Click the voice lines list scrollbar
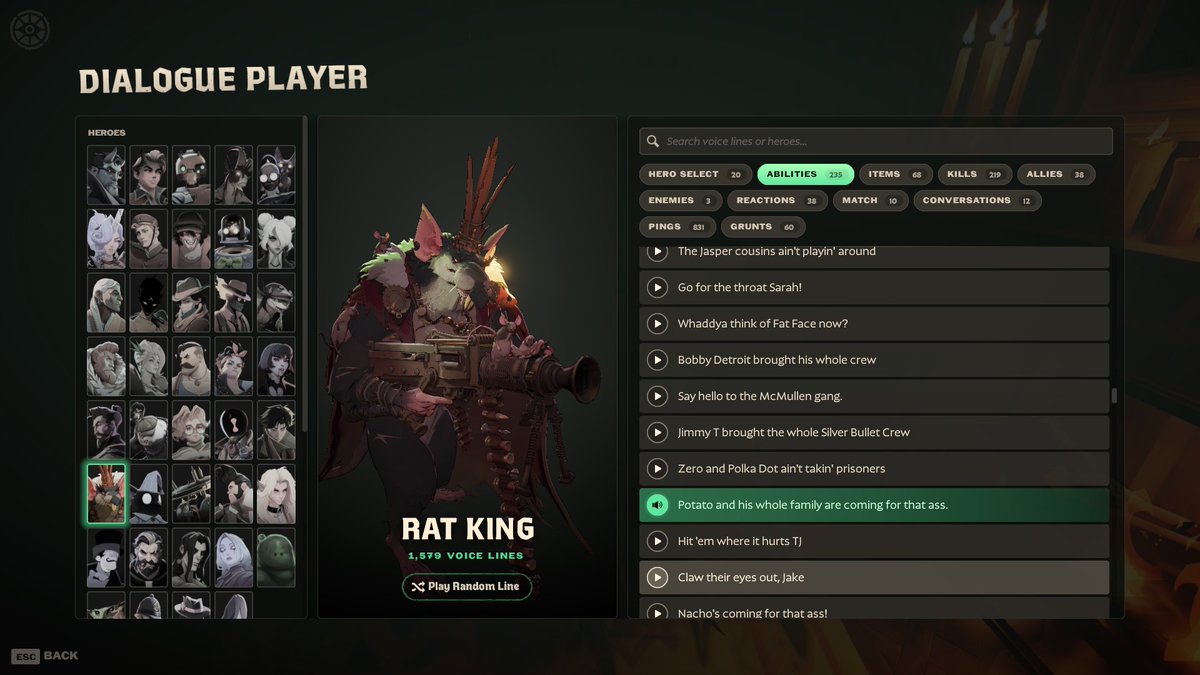Viewport: 1200px width, 675px height. pyautogui.click(x=1114, y=394)
